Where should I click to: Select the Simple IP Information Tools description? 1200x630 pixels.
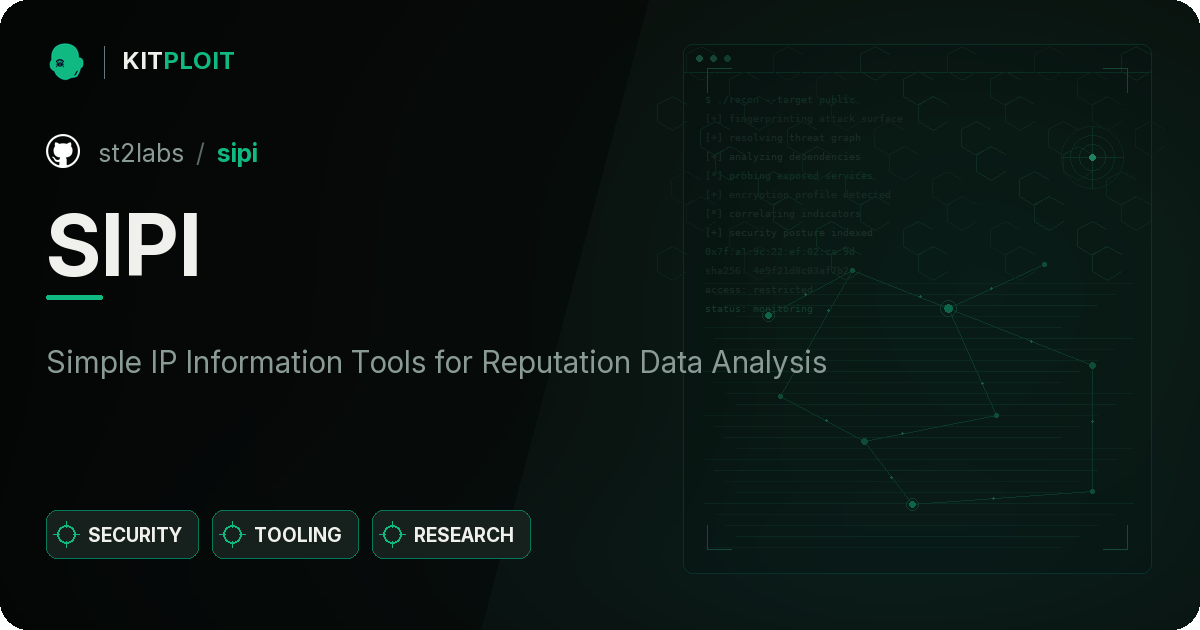[x=437, y=362]
